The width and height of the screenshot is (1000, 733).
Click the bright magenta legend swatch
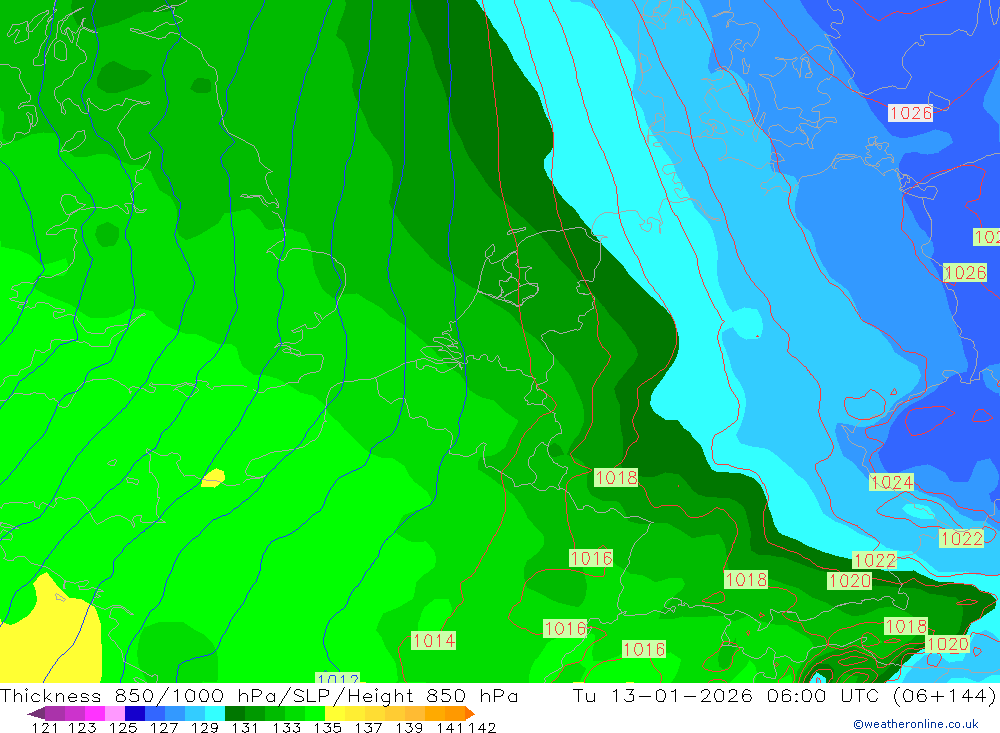pos(95,713)
